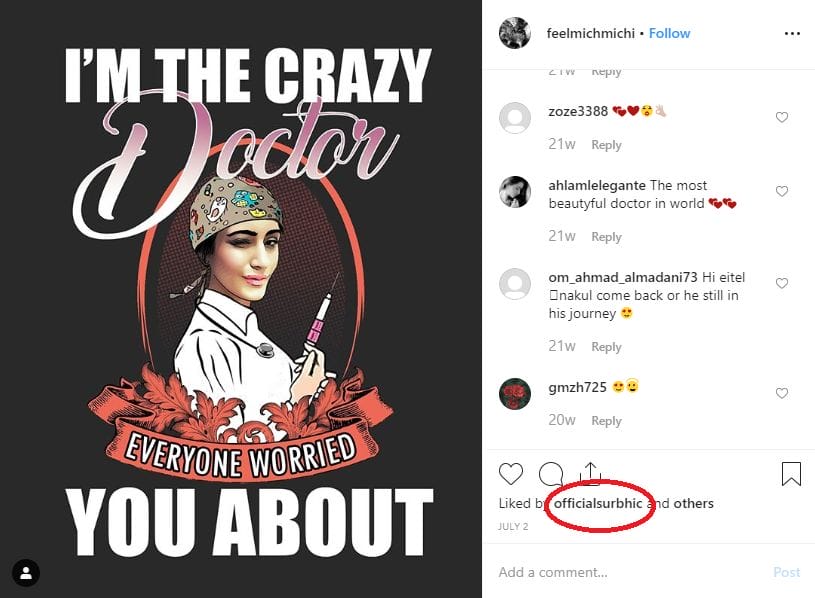Open ahlamlelegante's profile picture
Screen dimensions: 815x598
coord(515,192)
